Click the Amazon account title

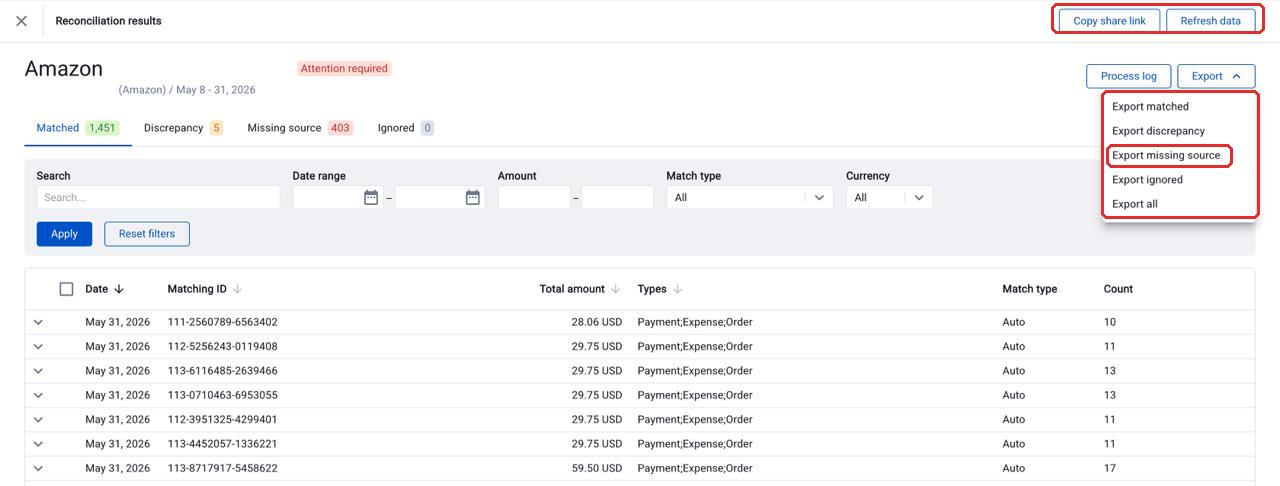pos(64,69)
